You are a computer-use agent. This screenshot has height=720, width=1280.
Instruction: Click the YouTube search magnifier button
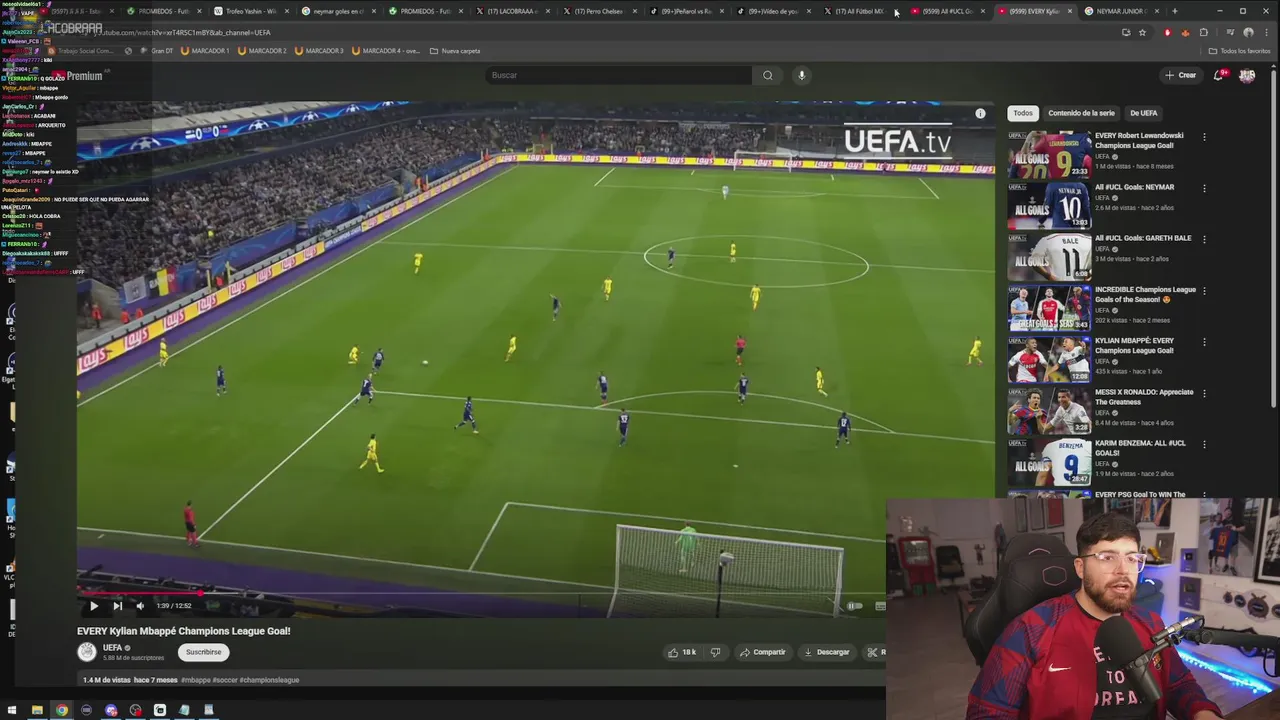tap(768, 75)
